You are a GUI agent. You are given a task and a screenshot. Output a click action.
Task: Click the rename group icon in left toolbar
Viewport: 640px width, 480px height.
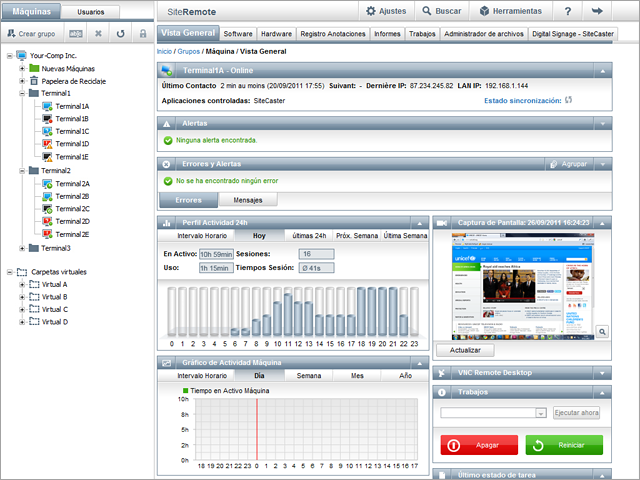coord(76,33)
